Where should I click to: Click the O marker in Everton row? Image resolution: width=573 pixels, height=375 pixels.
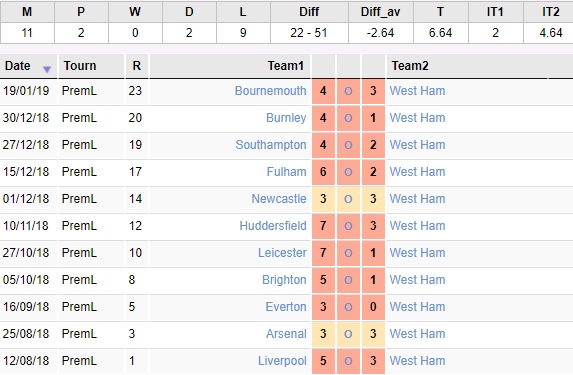click(x=348, y=307)
